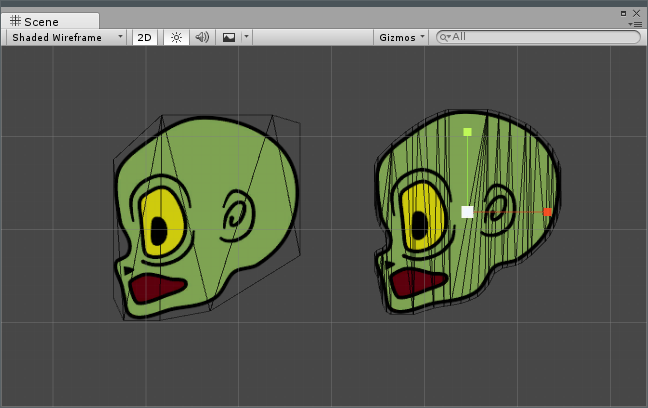Expand the effects options dropdown arrow

coord(246,37)
